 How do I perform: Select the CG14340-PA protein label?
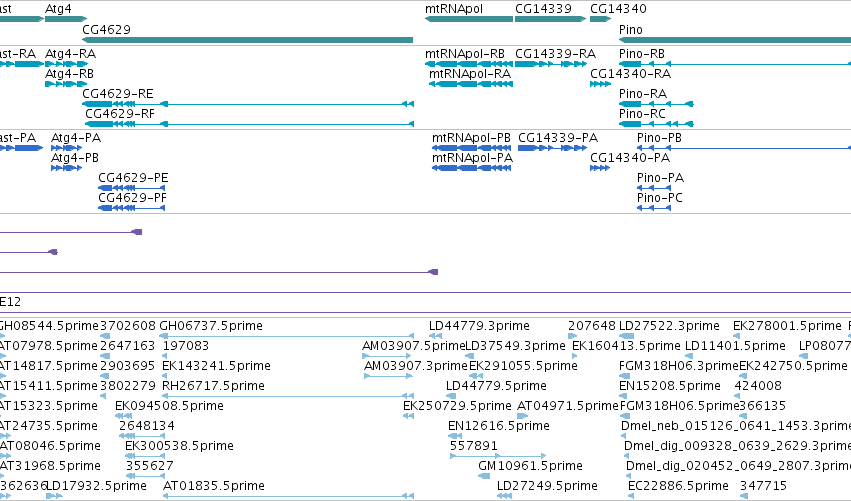(x=630, y=158)
